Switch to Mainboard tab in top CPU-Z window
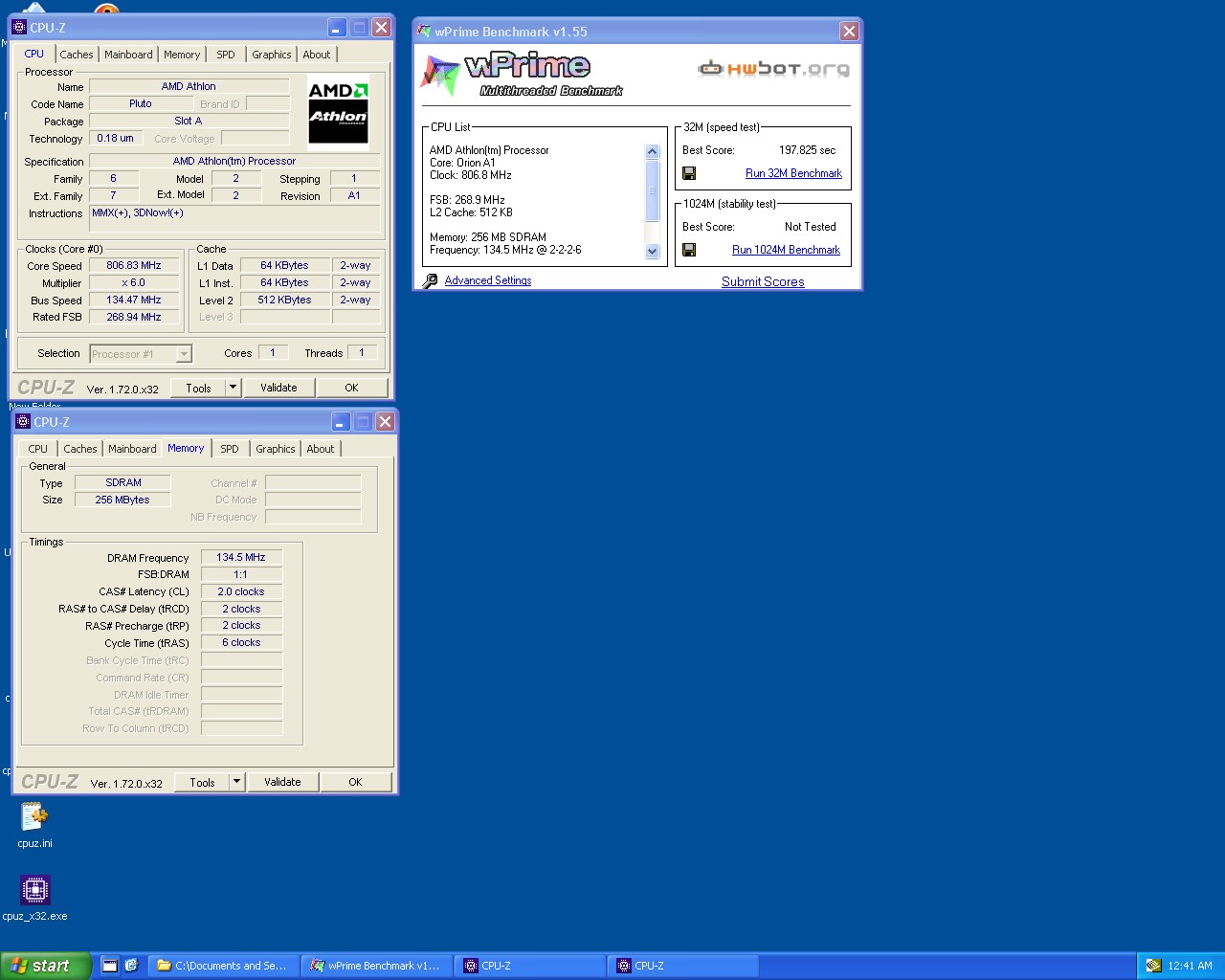 click(128, 55)
